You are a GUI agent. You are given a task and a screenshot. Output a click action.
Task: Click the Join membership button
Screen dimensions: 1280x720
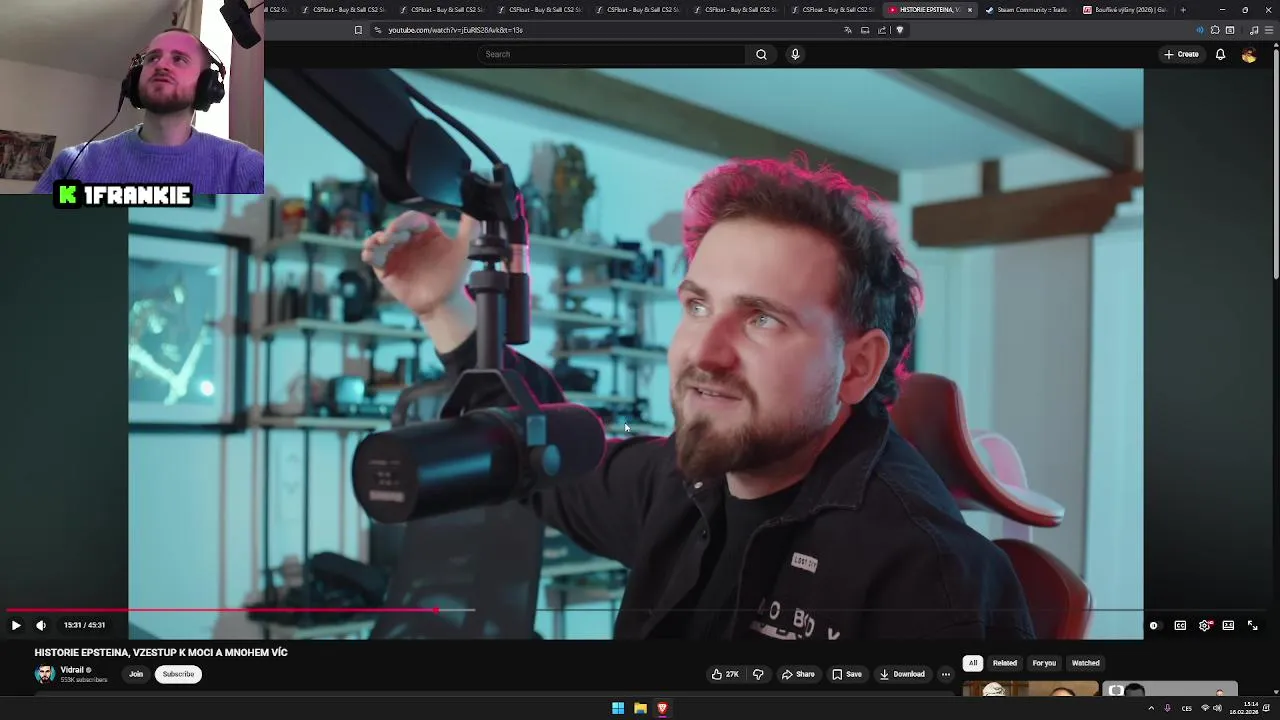point(136,674)
